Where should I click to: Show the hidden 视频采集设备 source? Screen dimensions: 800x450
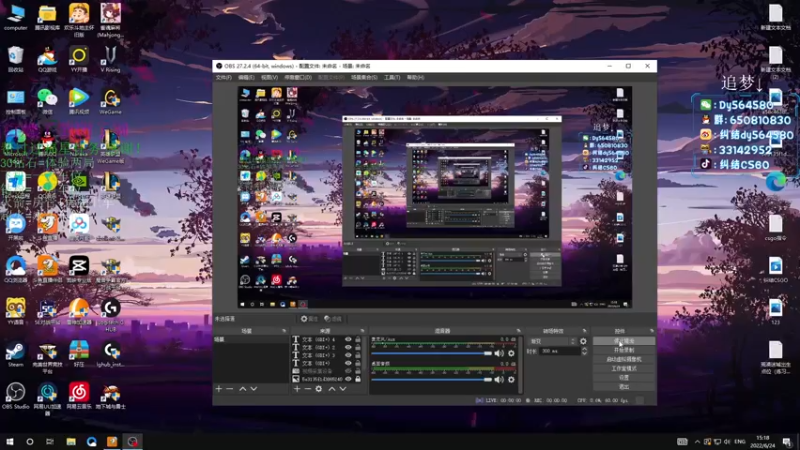coord(348,371)
